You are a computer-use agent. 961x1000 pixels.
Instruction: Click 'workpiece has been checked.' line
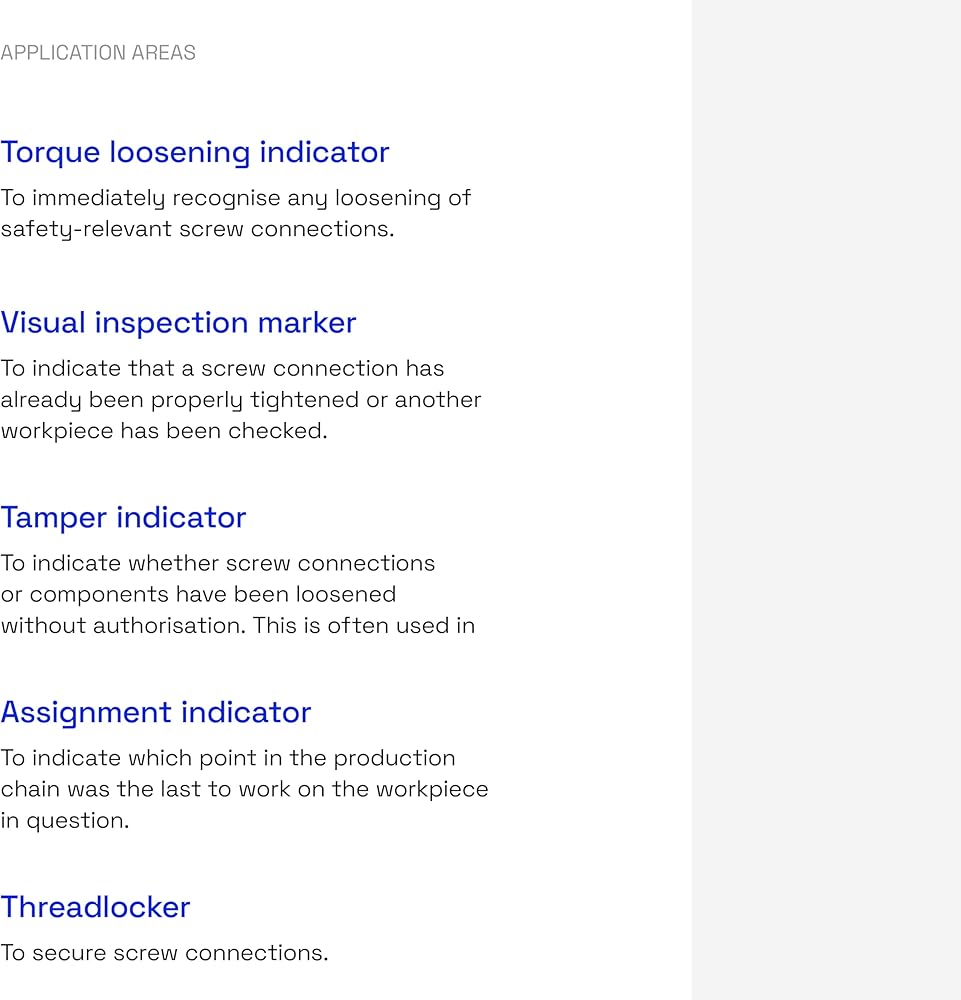[x=164, y=431]
